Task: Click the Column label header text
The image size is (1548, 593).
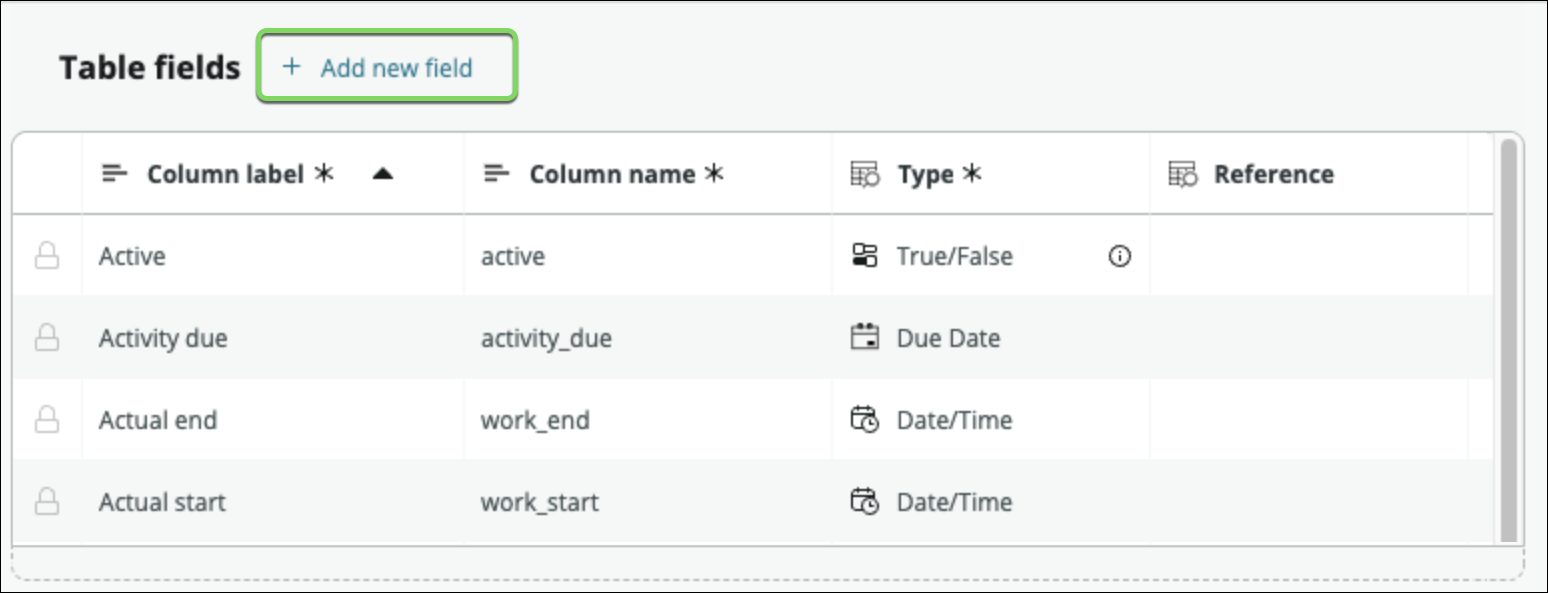Action: [x=225, y=175]
